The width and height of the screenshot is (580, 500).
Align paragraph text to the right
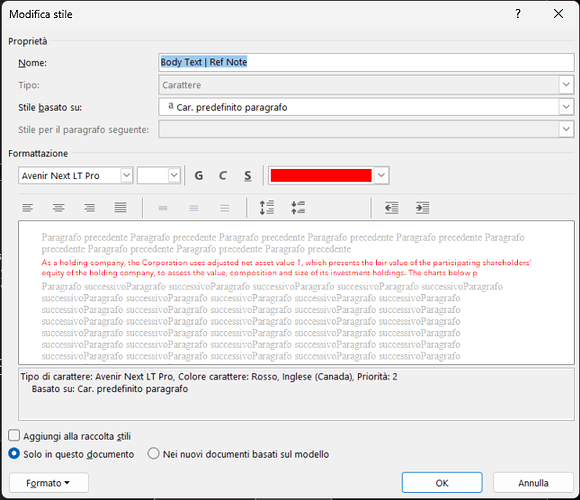pos(89,208)
